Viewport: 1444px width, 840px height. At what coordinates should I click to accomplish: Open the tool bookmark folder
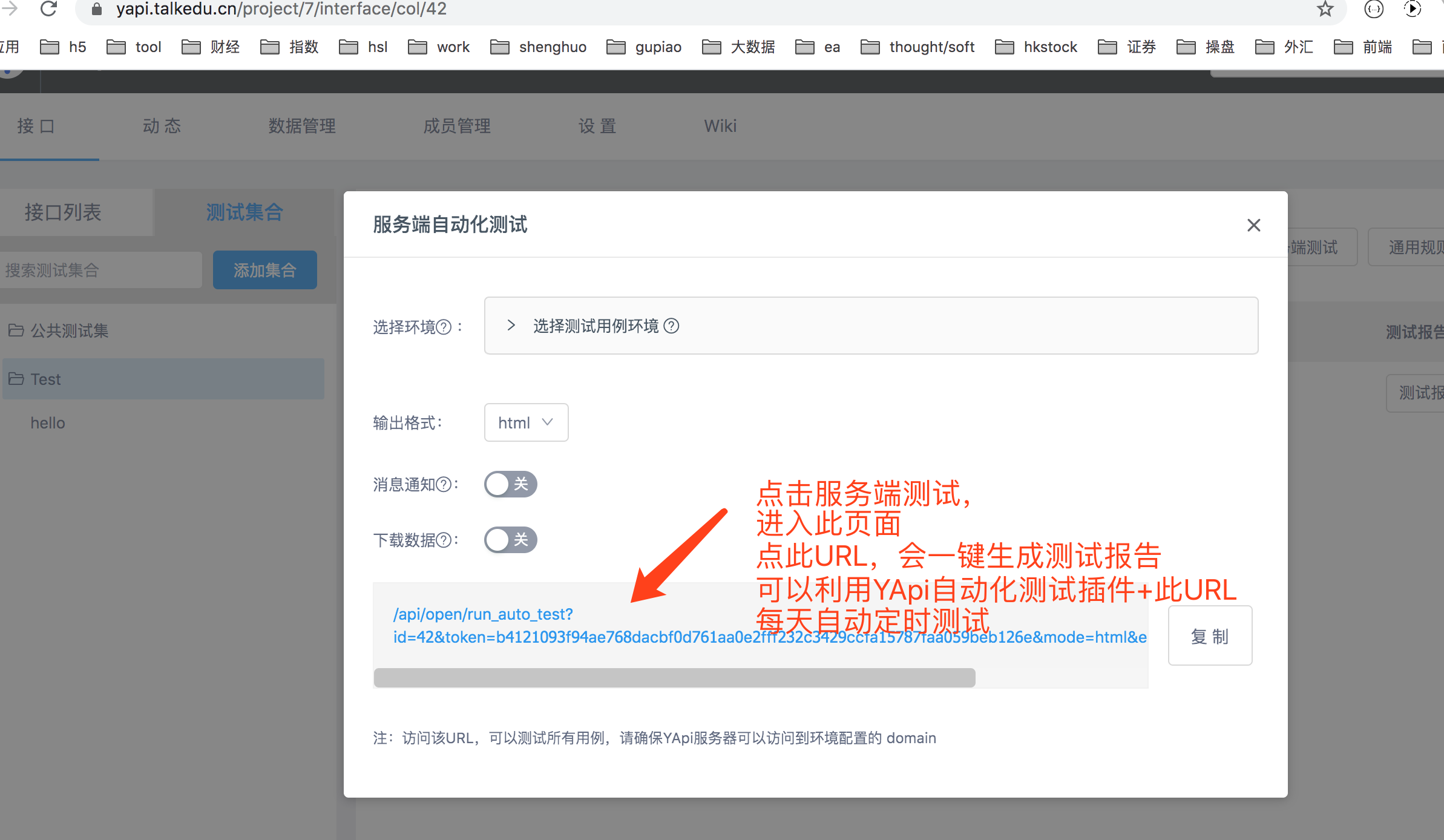click(x=134, y=47)
